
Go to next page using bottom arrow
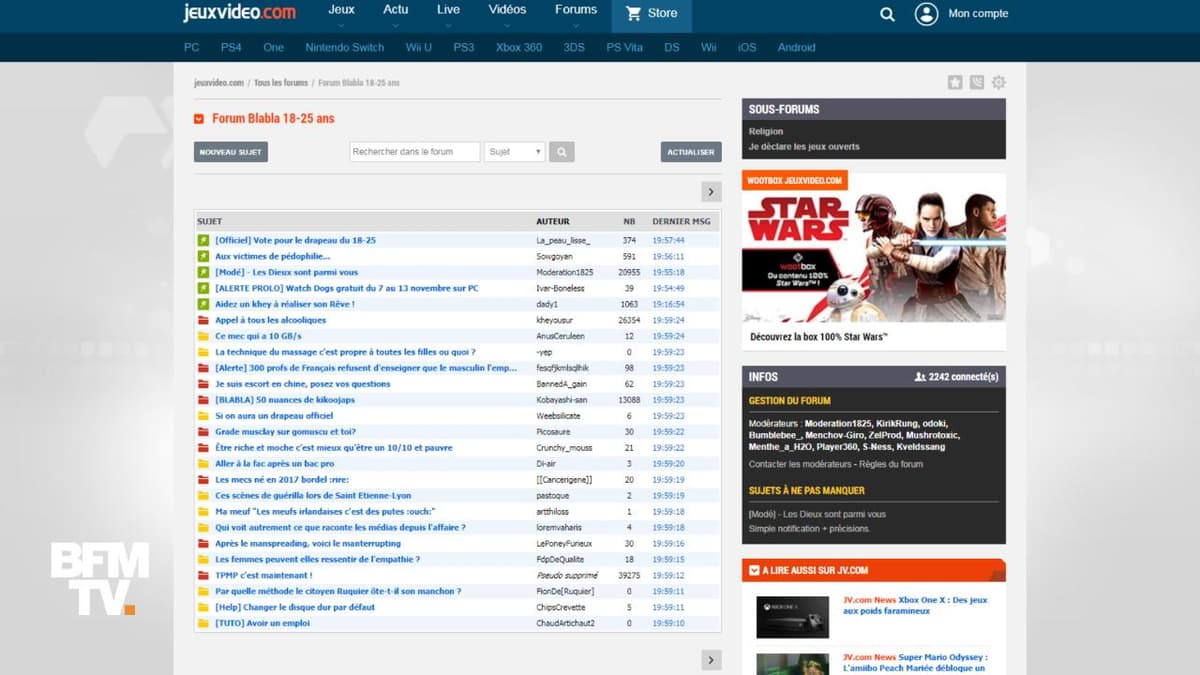(711, 659)
